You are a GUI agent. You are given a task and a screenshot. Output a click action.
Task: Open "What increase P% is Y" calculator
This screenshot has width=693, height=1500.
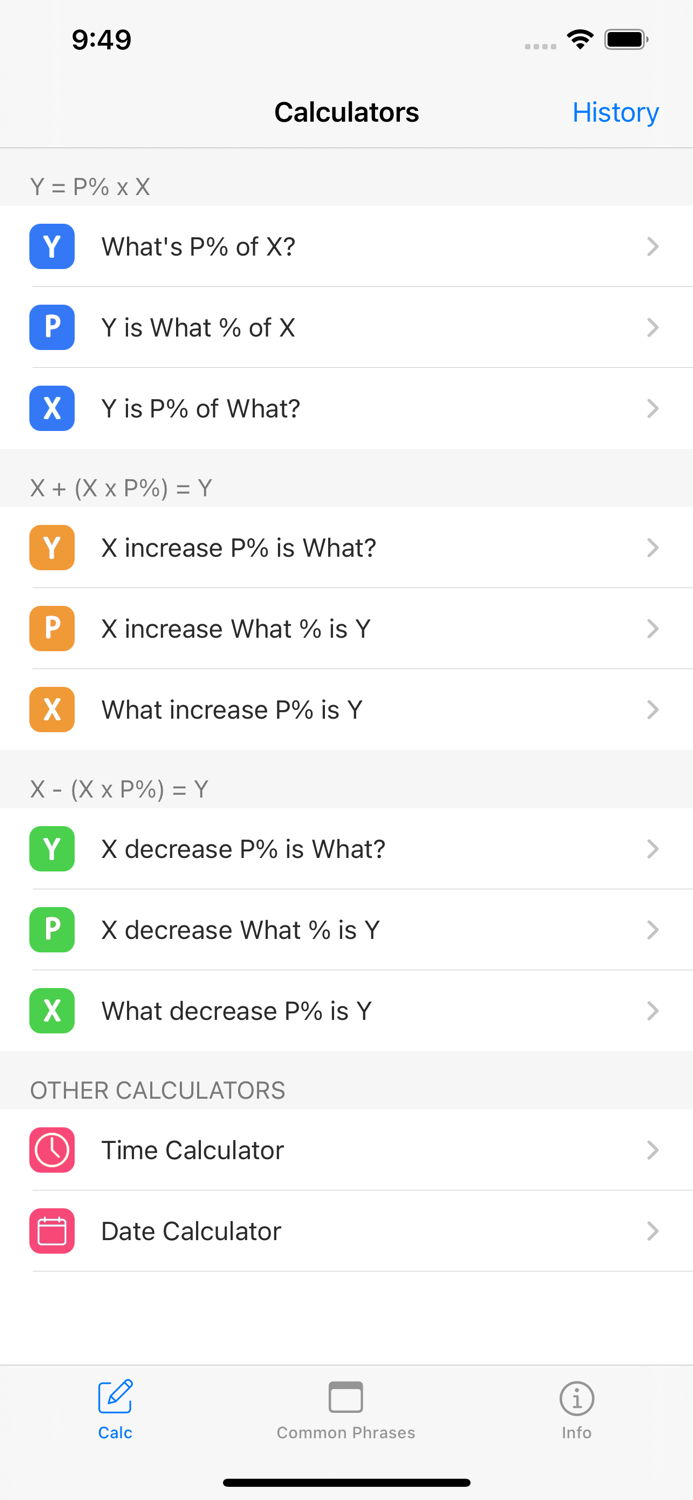[347, 710]
